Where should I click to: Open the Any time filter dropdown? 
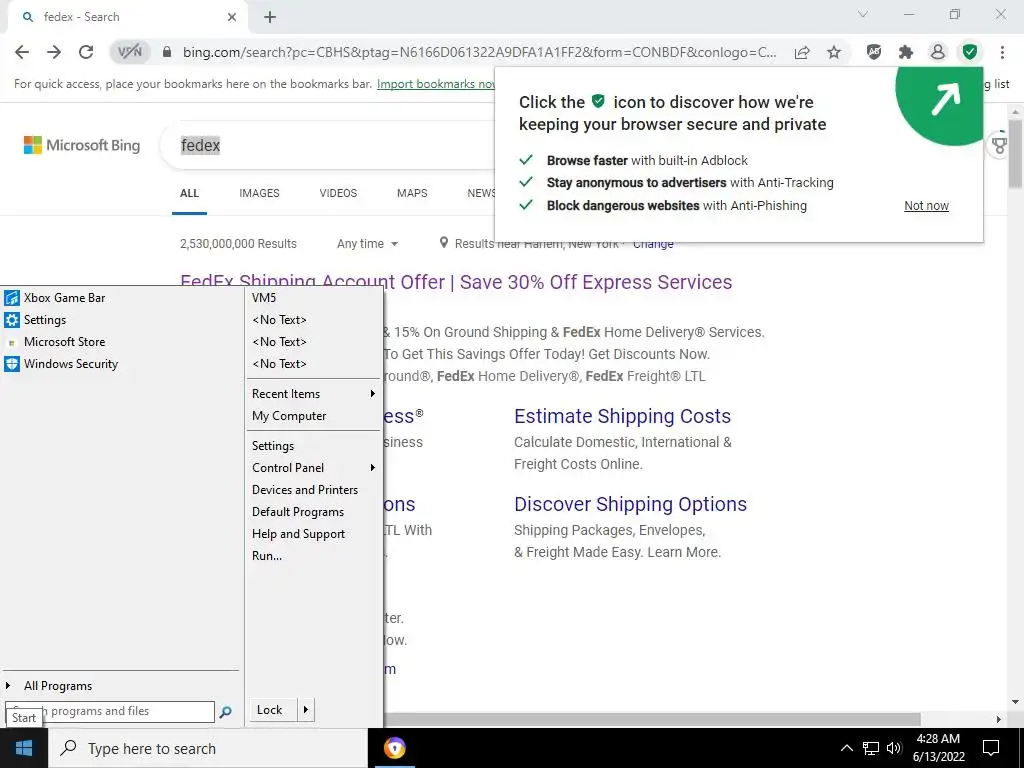pos(367,244)
